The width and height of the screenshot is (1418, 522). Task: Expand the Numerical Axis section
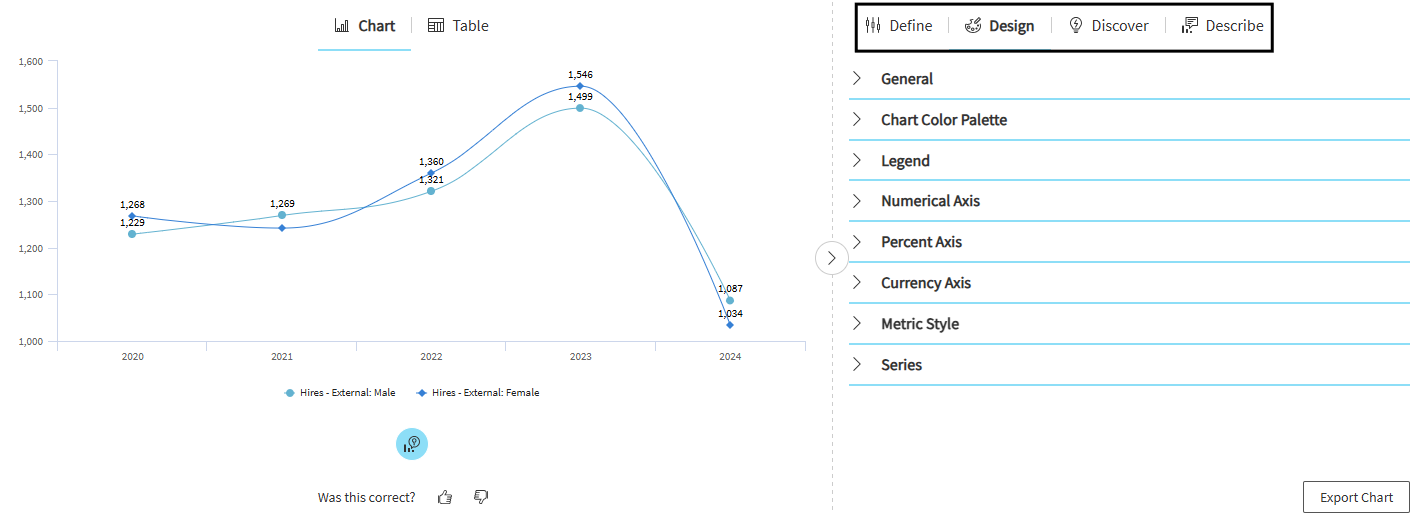[930, 201]
